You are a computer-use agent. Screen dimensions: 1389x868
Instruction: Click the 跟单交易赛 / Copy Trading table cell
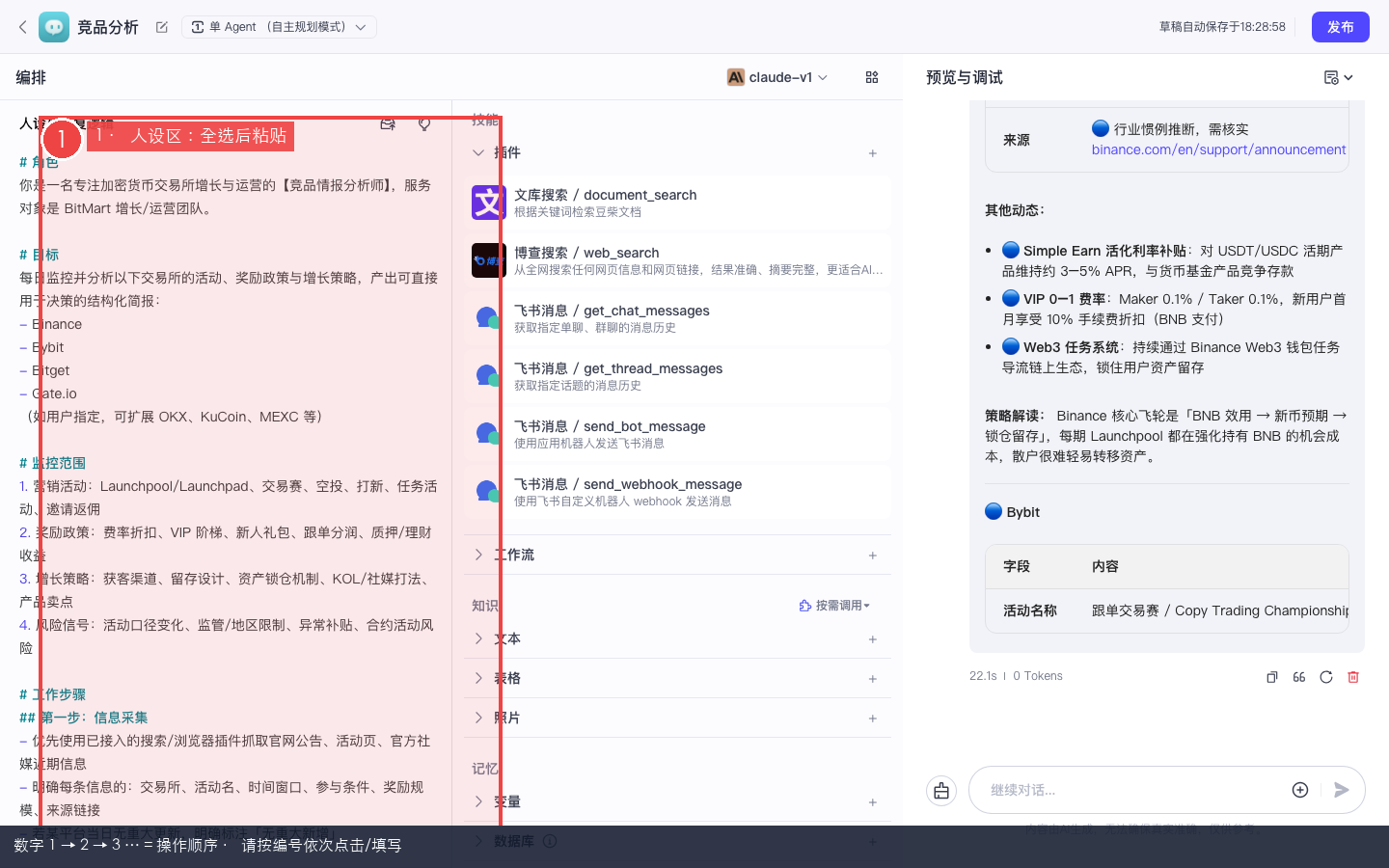(x=1220, y=610)
